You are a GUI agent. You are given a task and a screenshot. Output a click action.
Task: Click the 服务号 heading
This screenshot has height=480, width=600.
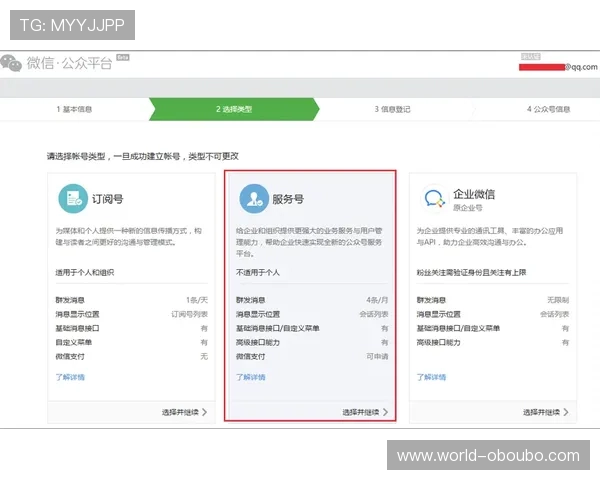pos(288,199)
